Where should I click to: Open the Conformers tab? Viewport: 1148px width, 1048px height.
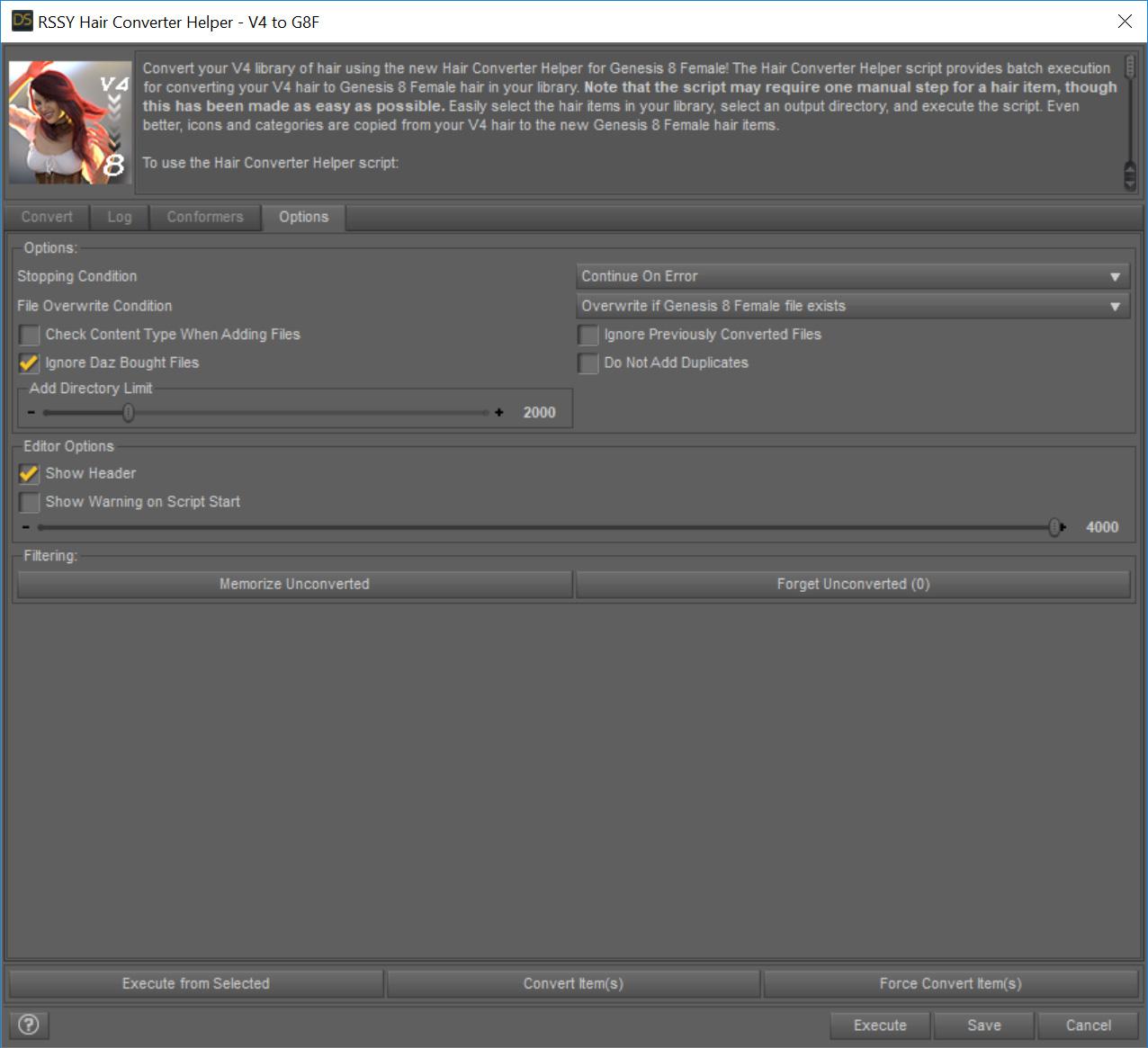205,217
